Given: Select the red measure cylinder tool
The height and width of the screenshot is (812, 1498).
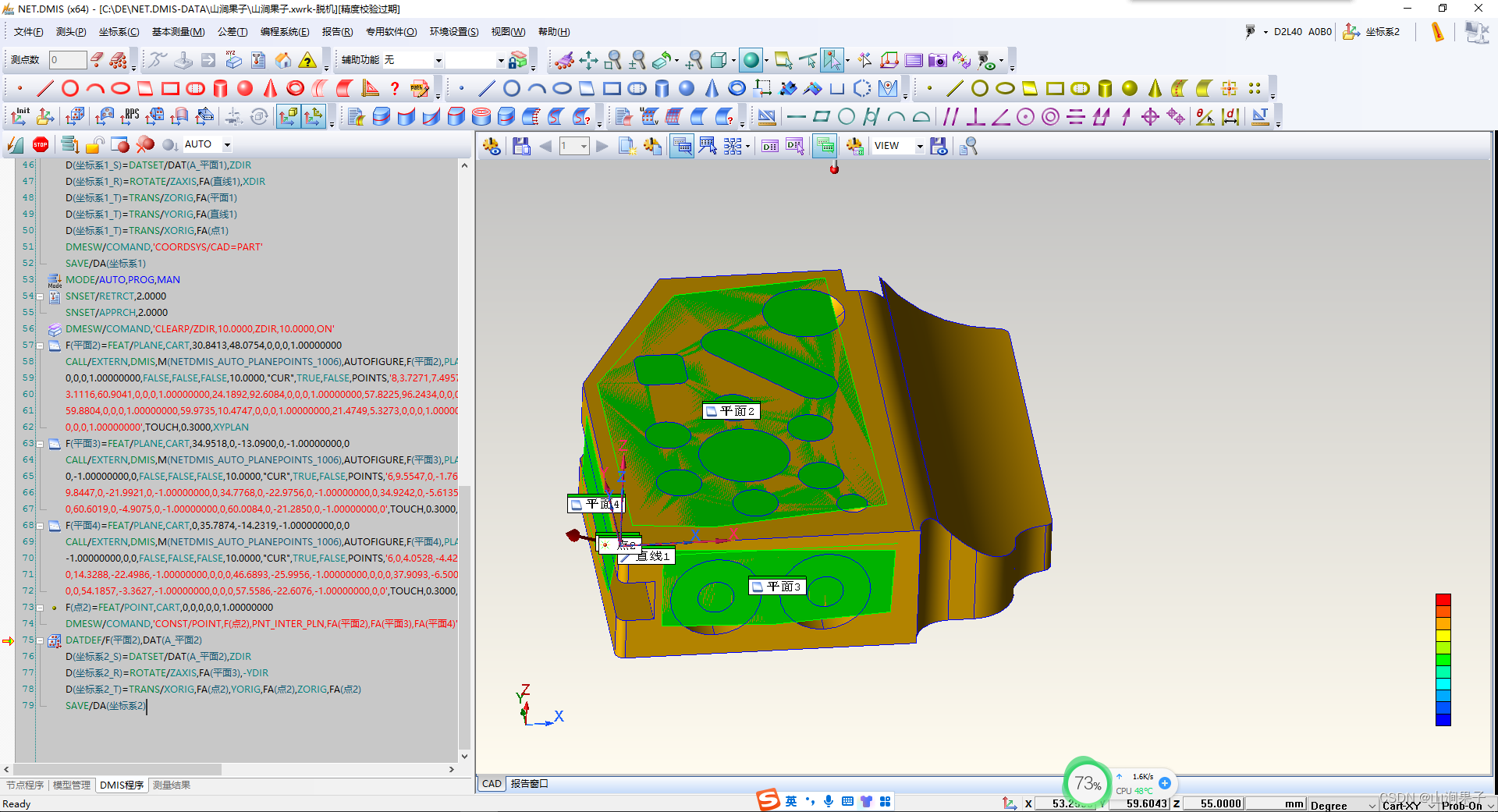Looking at the screenshot, I should click(220, 88).
